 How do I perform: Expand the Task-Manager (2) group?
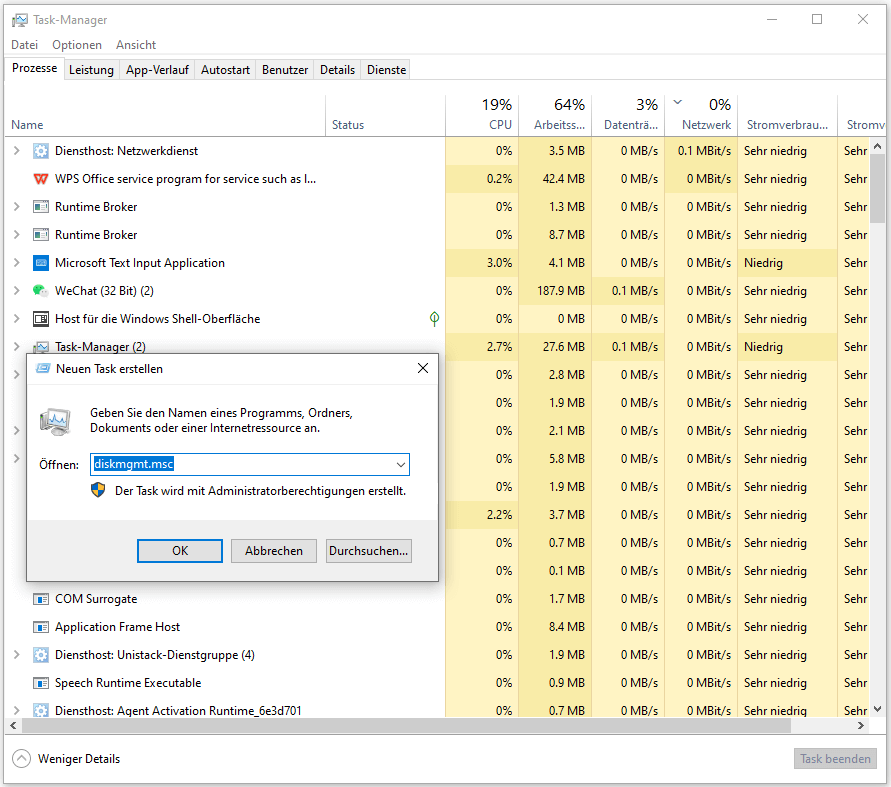coord(17,346)
